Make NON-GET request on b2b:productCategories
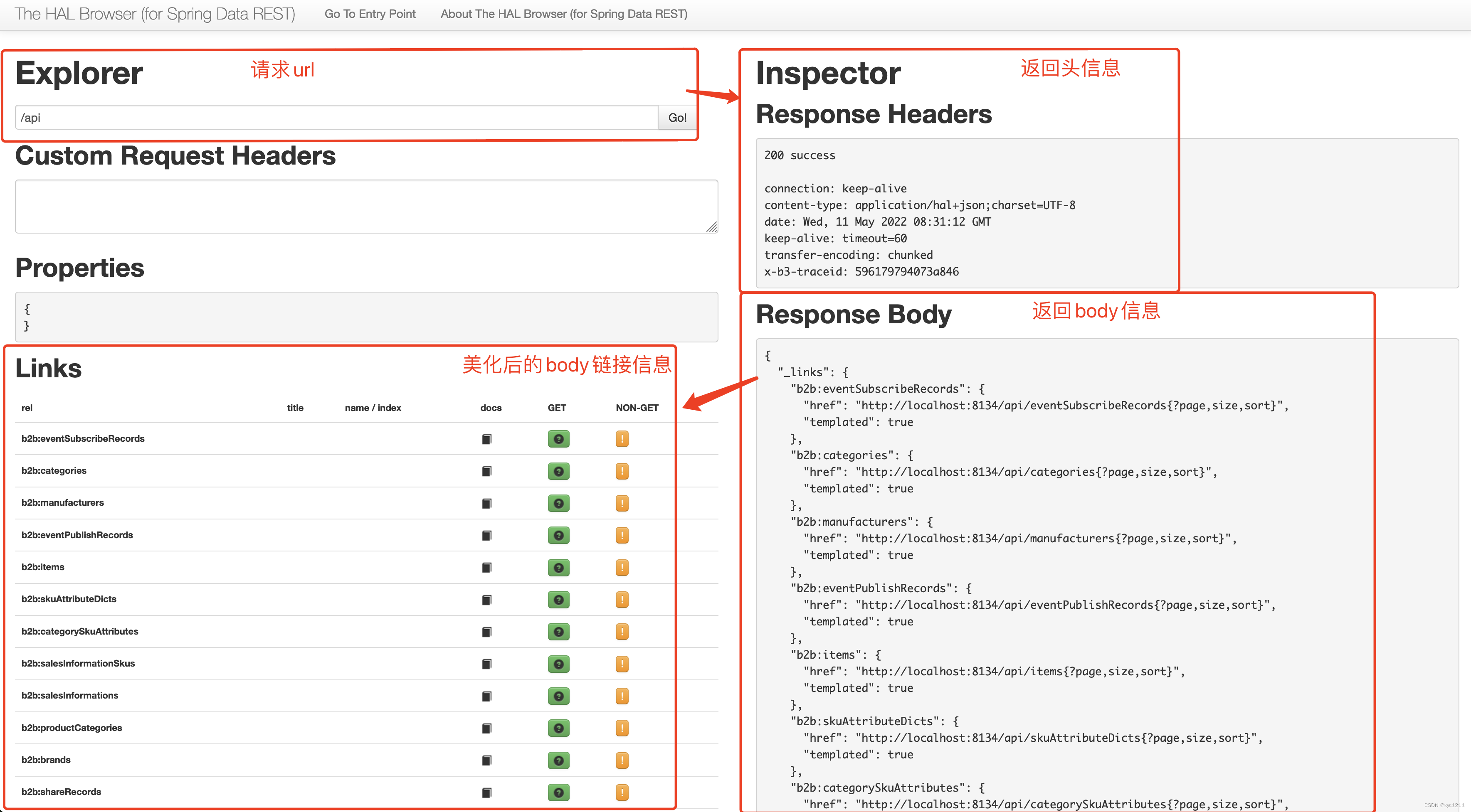This screenshot has height=812, width=1471. [622, 728]
